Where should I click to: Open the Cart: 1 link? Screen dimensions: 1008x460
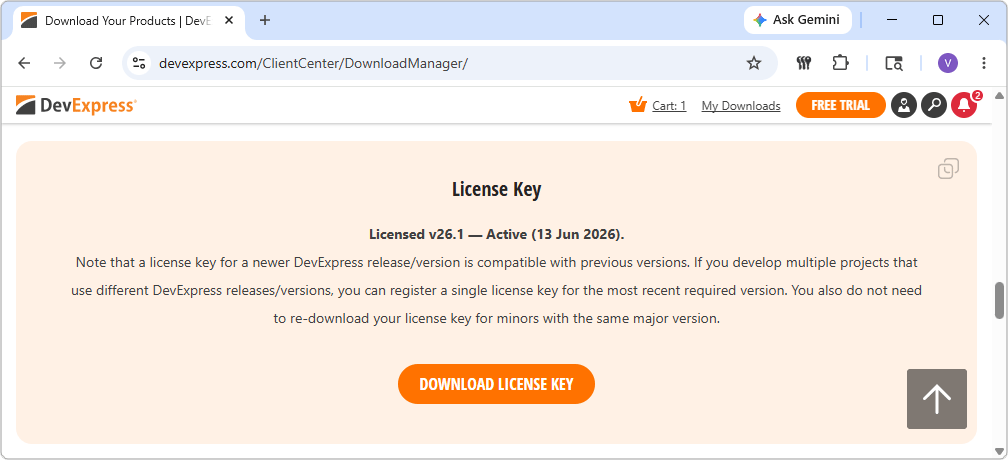pyautogui.click(x=669, y=106)
